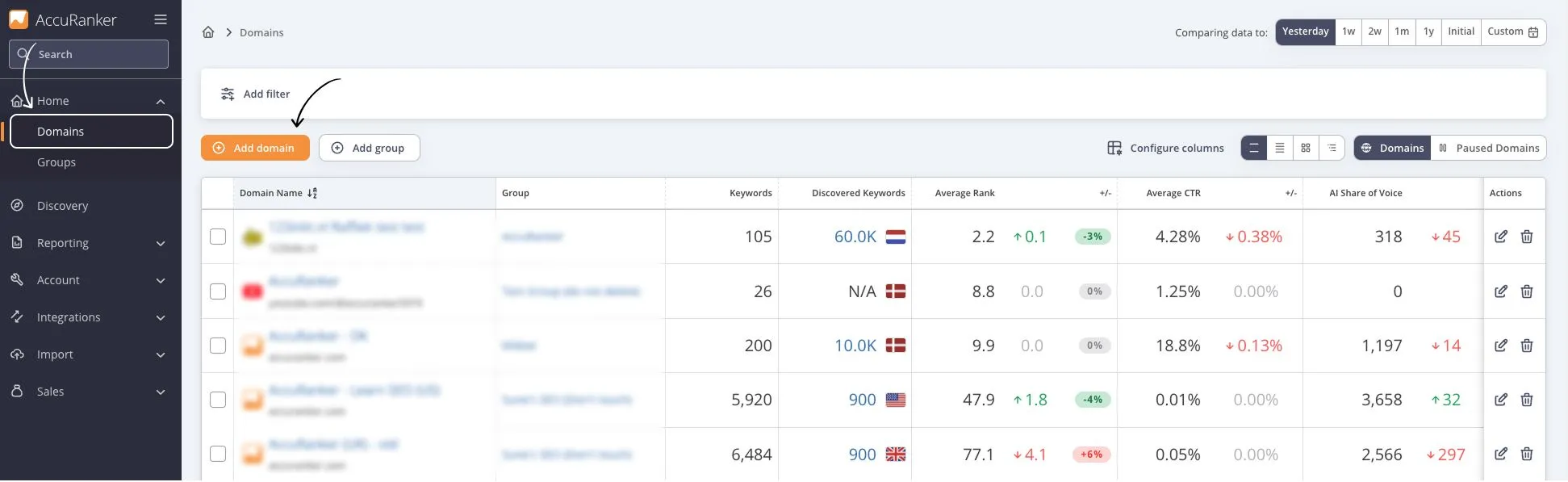The image size is (1568, 482).
Task: Select checkbox on the 5,920 keywords row
Action: [218, 400]
